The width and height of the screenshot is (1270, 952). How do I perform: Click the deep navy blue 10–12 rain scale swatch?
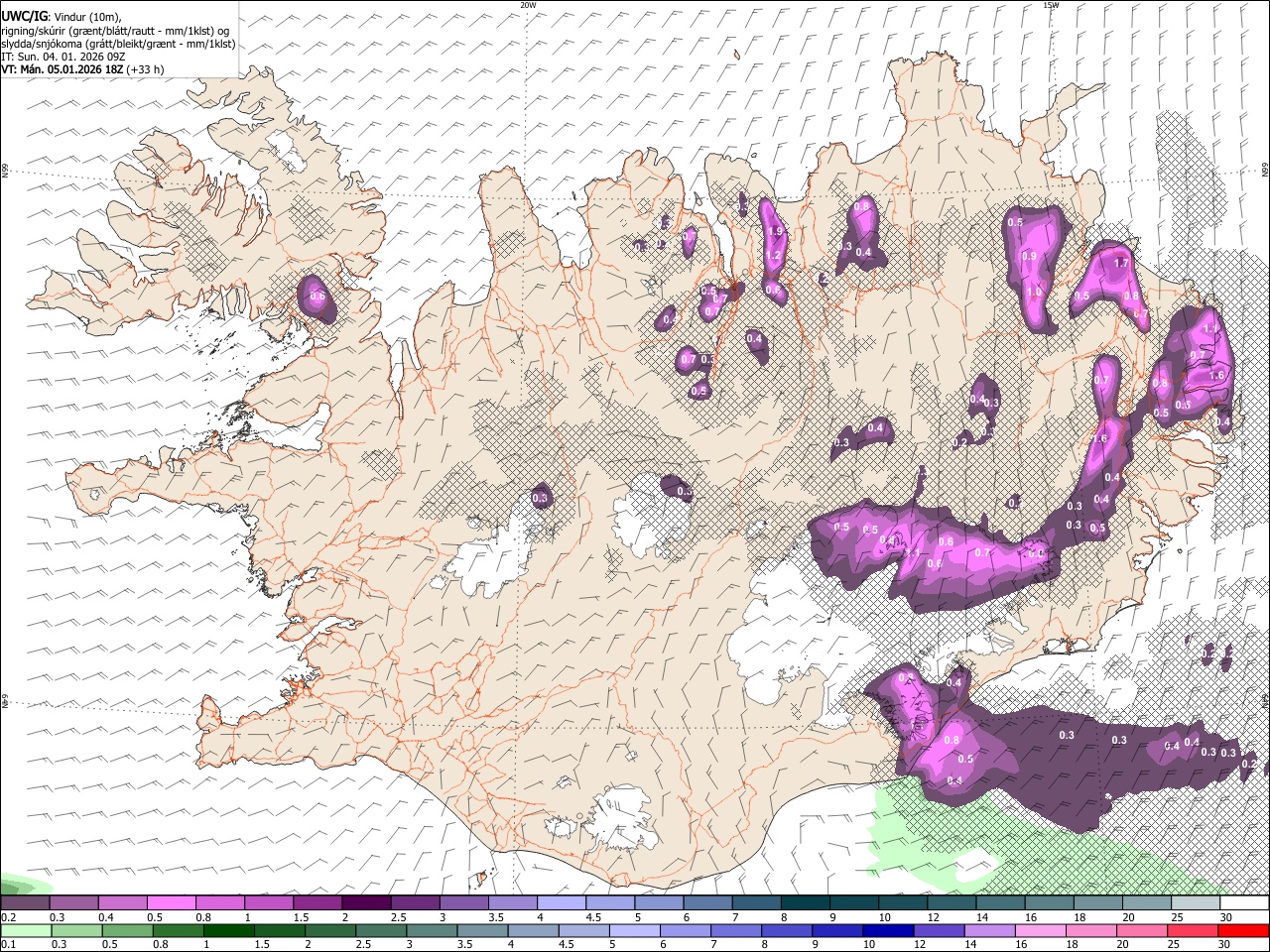(887, 930)
